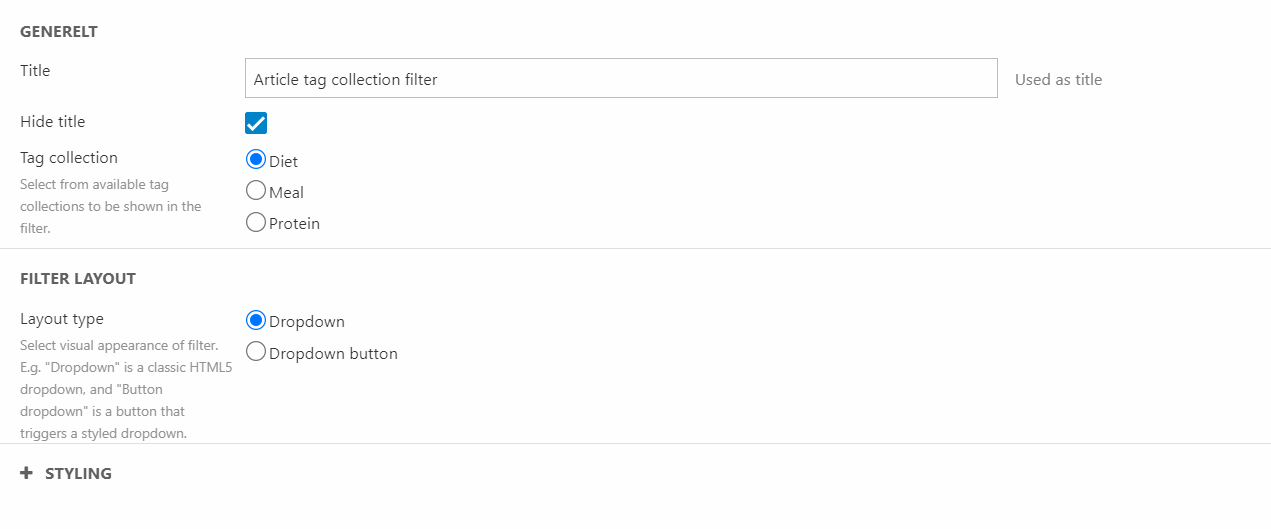Click the GENERELT section header
Screen dimensions: 1271x529
[x=59, y=32]
